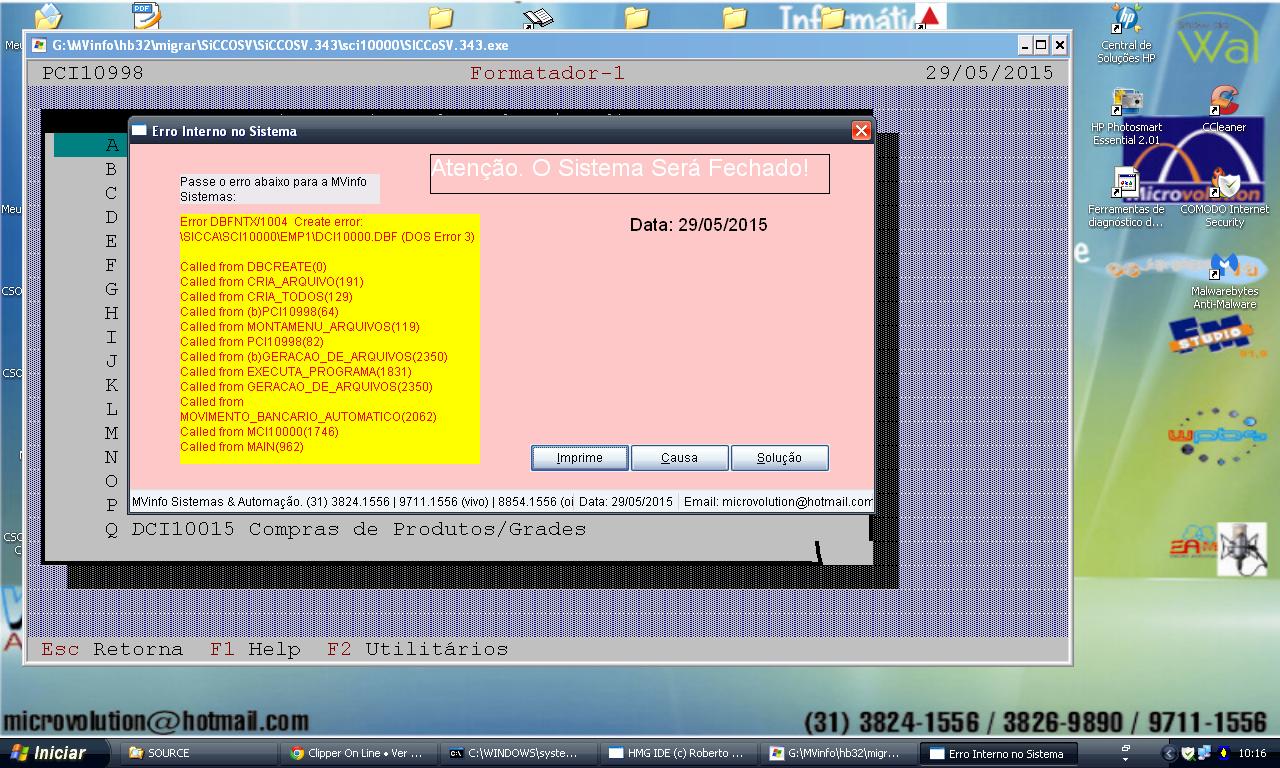Click the Called from MAIN(962) line
The height and width of the screenshot is (768, 1280).
(242, 447)
